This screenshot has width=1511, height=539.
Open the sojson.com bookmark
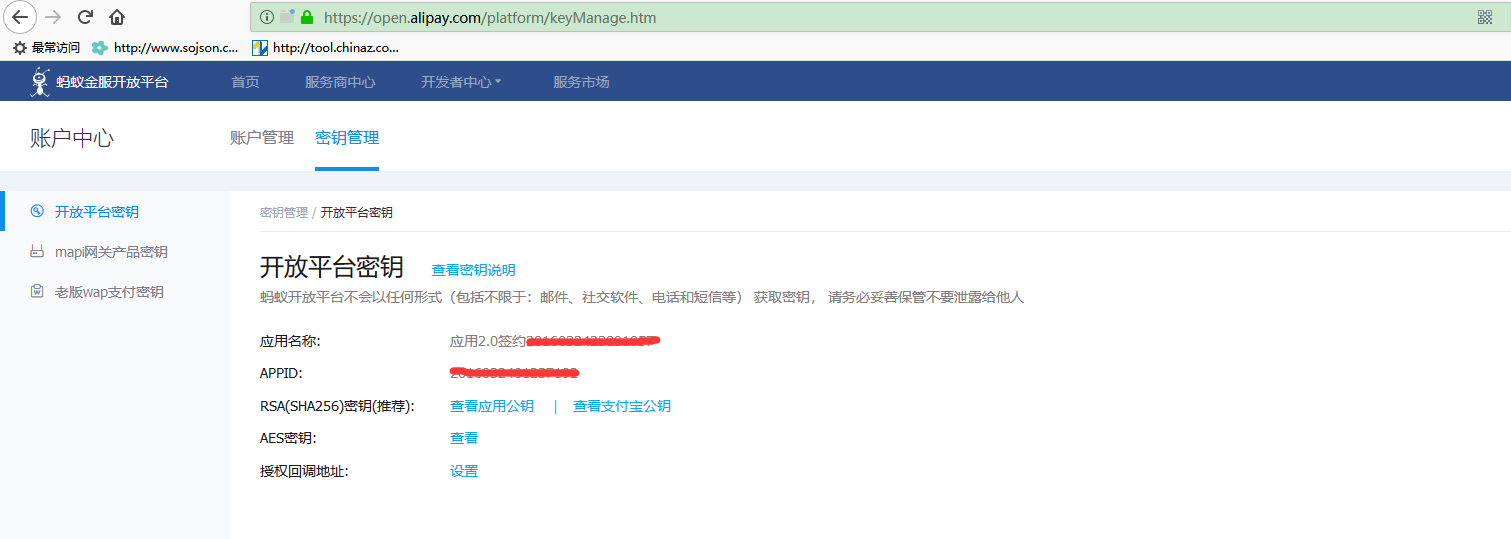click(x=165, y=47)
